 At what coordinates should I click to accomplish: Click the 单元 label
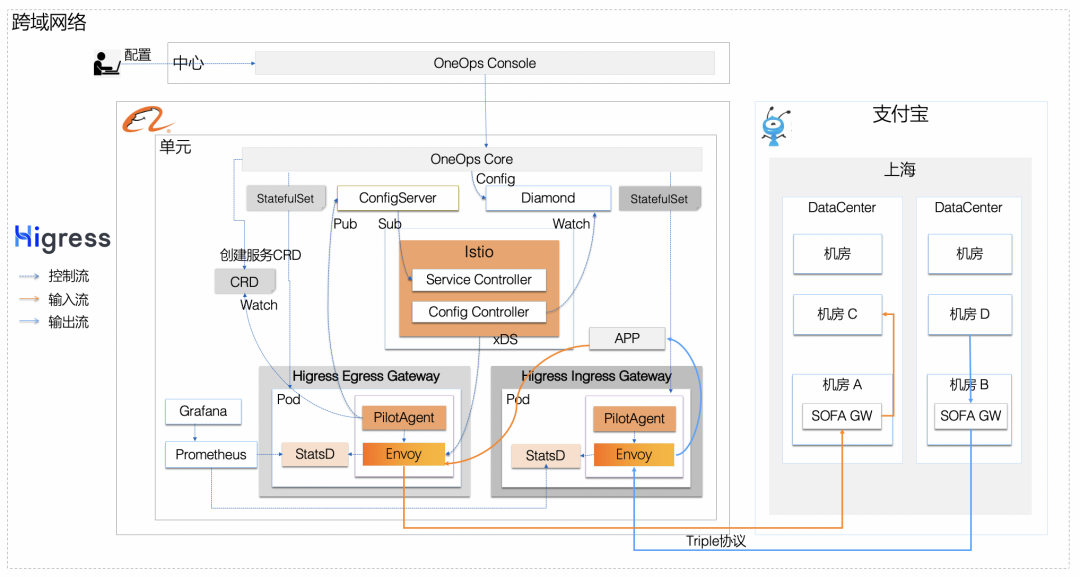[x=176, y=147]
